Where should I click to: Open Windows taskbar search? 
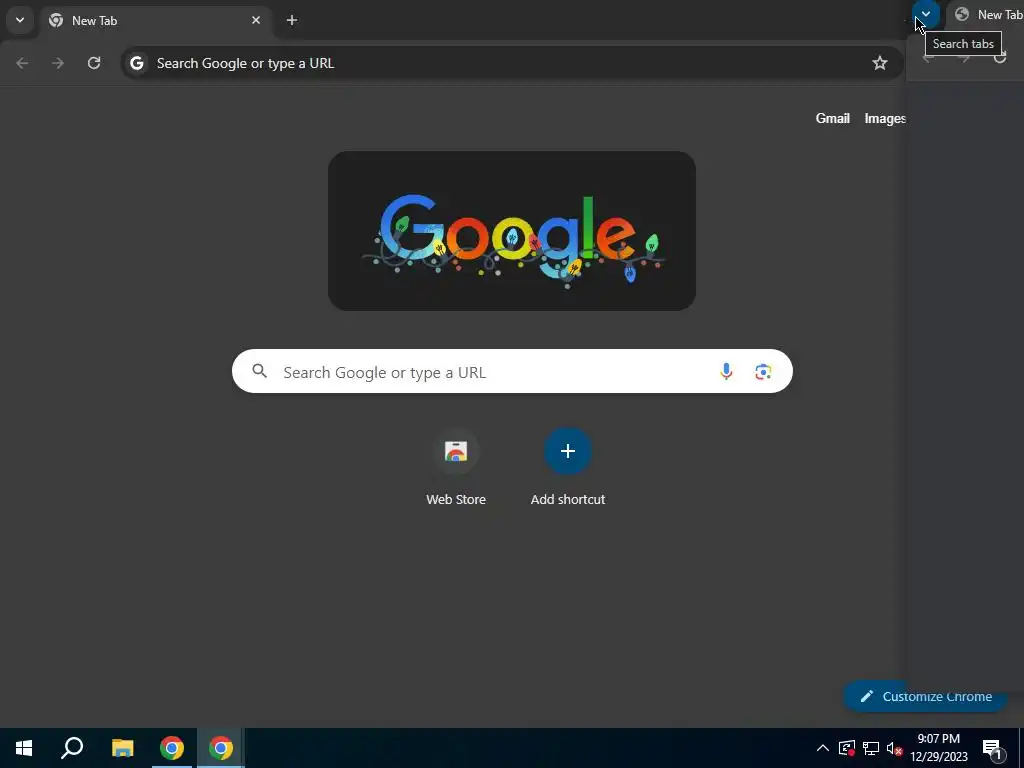(72, 748)
